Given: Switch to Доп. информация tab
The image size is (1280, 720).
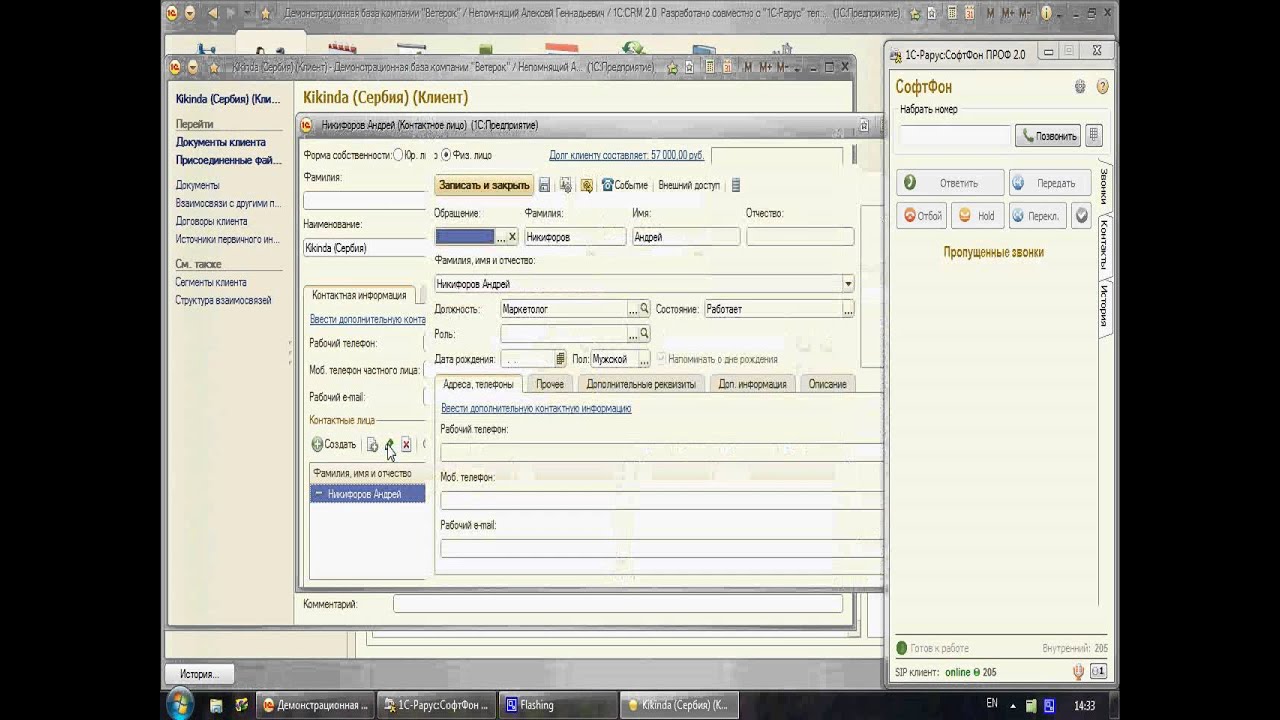Looking at the screenshot, I should click(x=752, y=384).
